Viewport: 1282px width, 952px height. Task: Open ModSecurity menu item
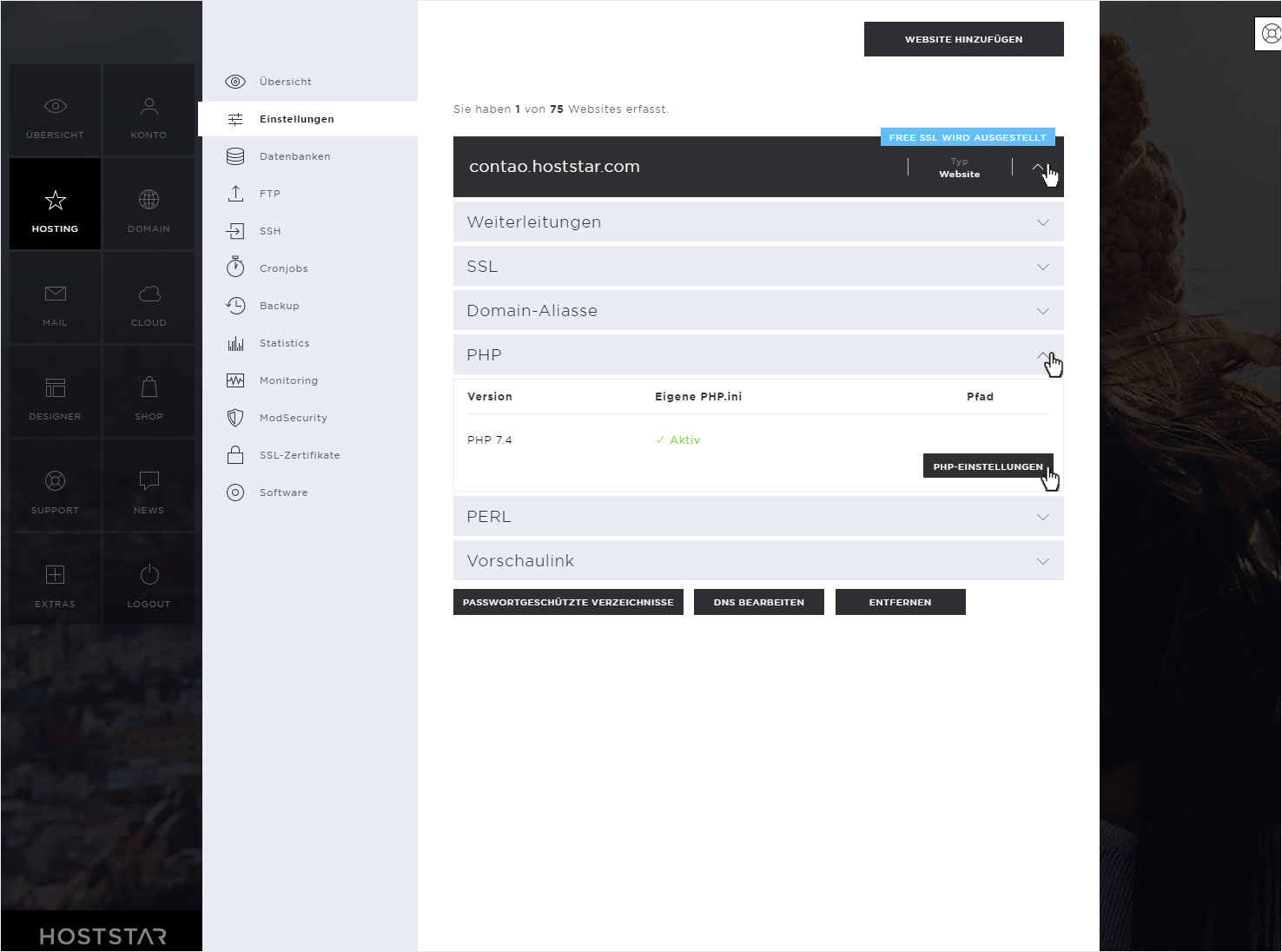pos(293,418)
